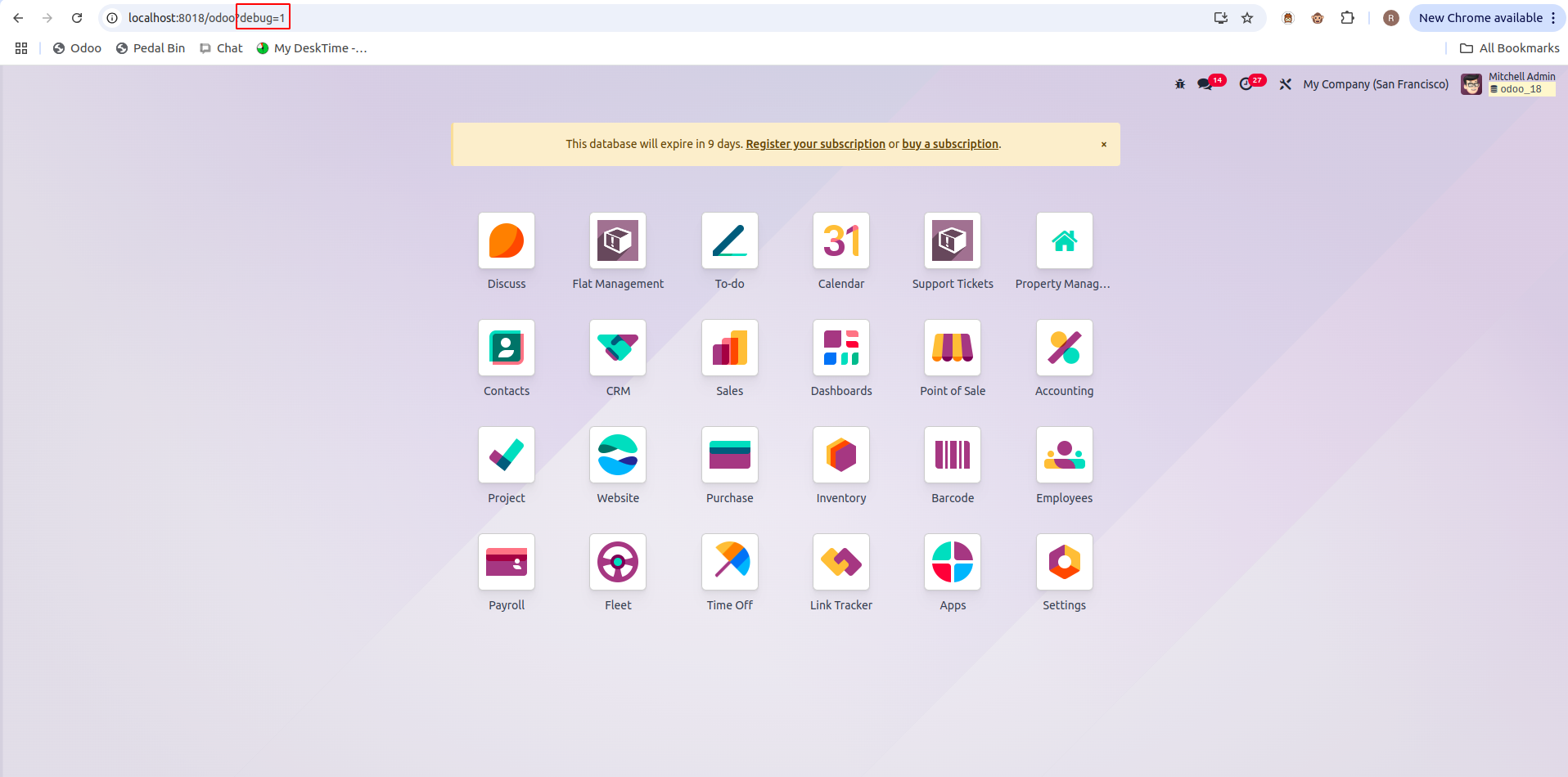Viewport: 1568px width, 777px height.
Task: Open the Employees app
Action: (1065, 455)
